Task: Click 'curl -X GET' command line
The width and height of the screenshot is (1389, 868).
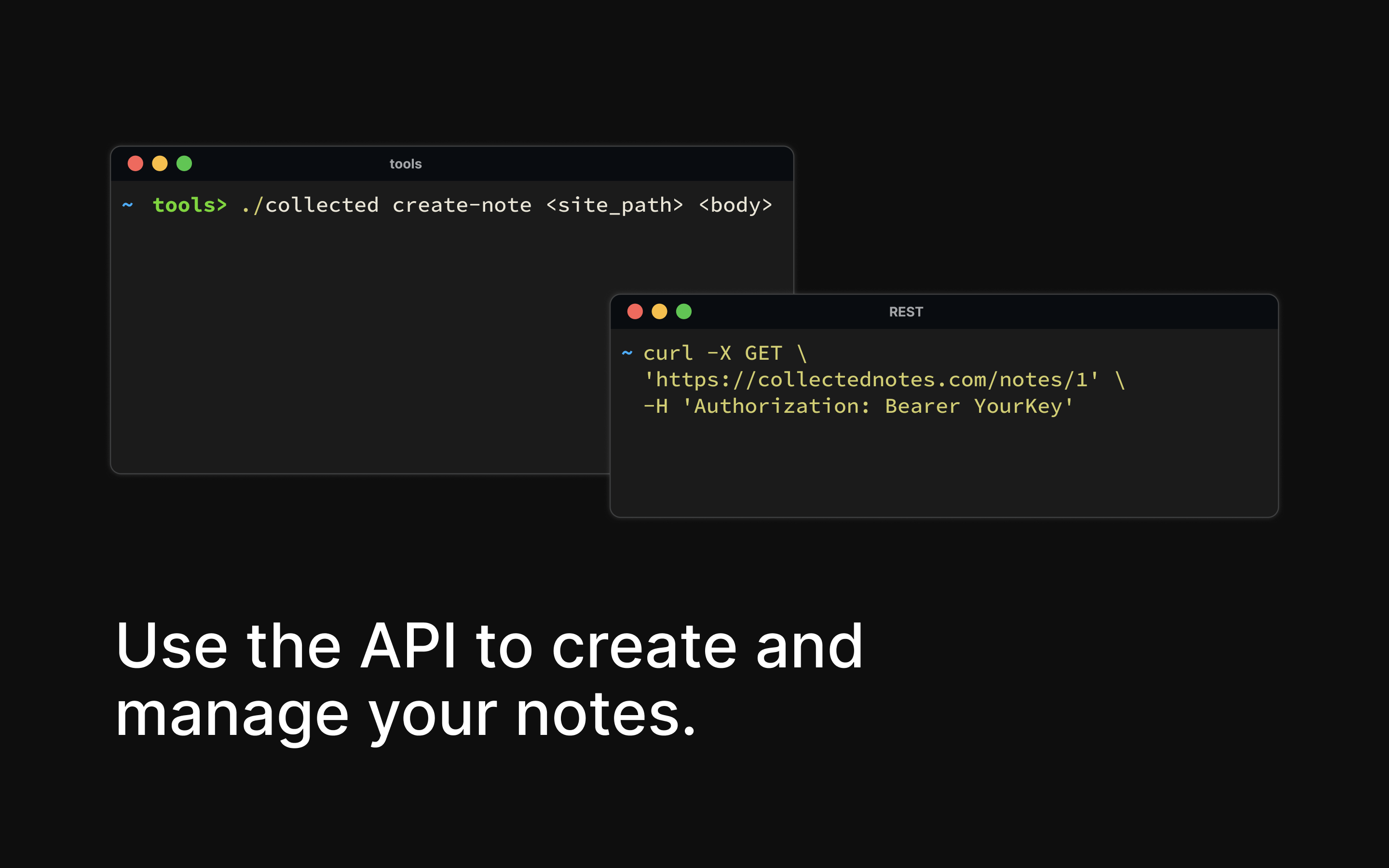Action: tap(725, 353)
